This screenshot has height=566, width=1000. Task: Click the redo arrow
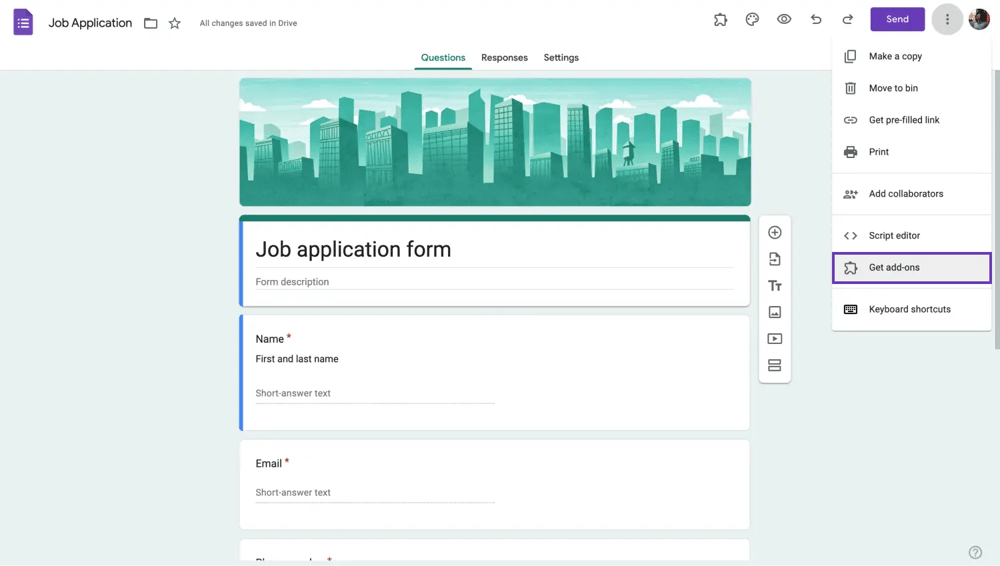(x=848, y=20)
